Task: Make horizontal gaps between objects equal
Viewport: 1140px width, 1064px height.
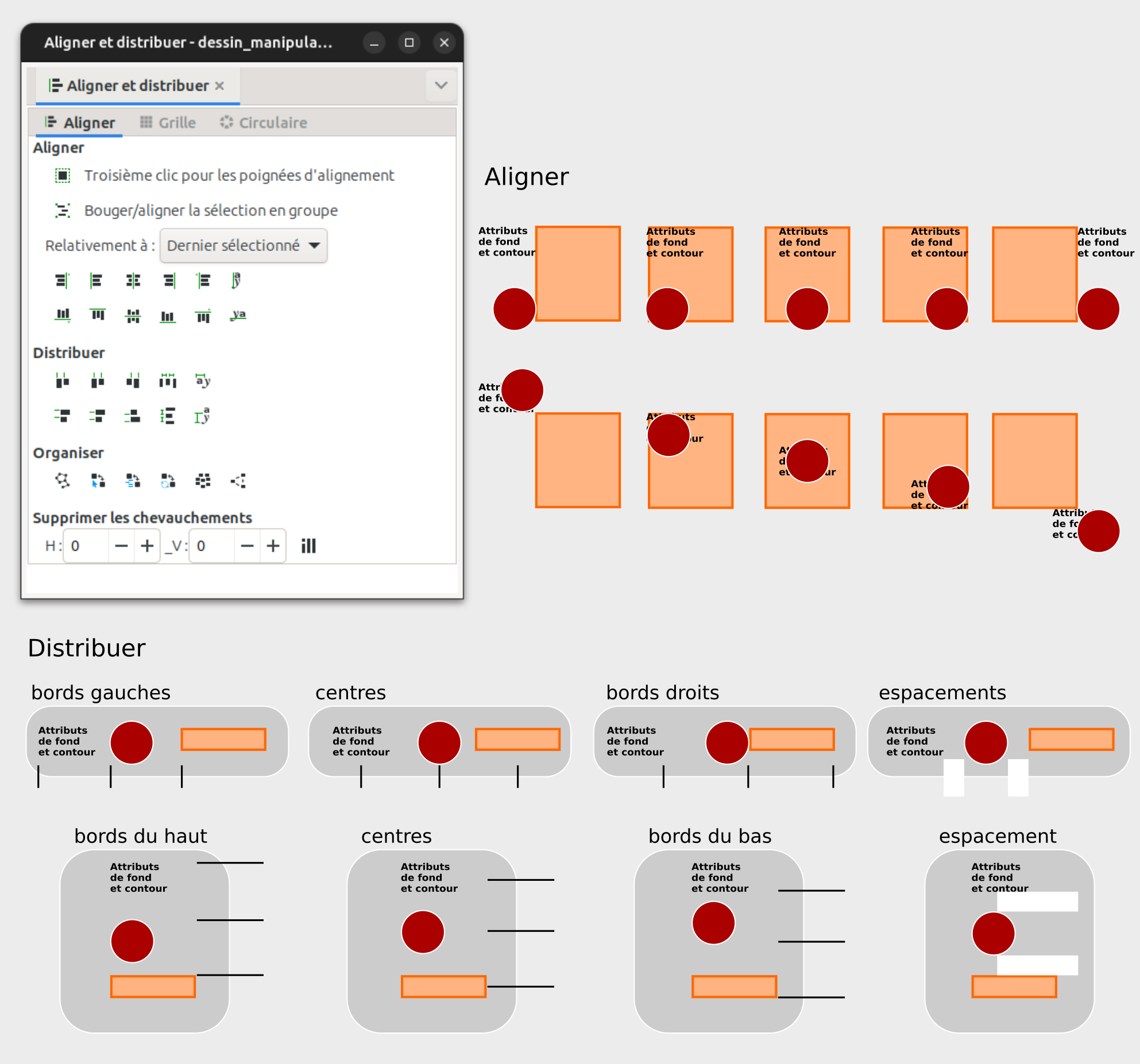Action: [168, 381]
